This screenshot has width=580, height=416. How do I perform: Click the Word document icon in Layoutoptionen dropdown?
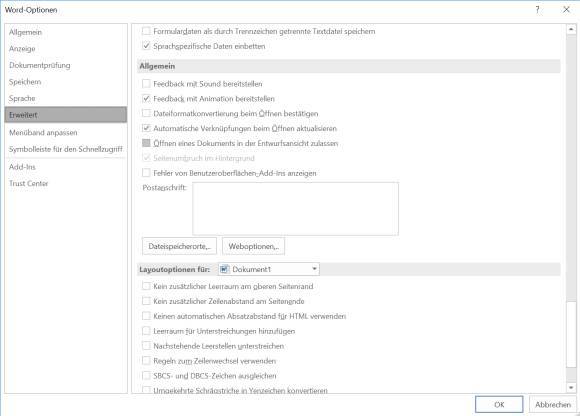click(x=224, y=269)
